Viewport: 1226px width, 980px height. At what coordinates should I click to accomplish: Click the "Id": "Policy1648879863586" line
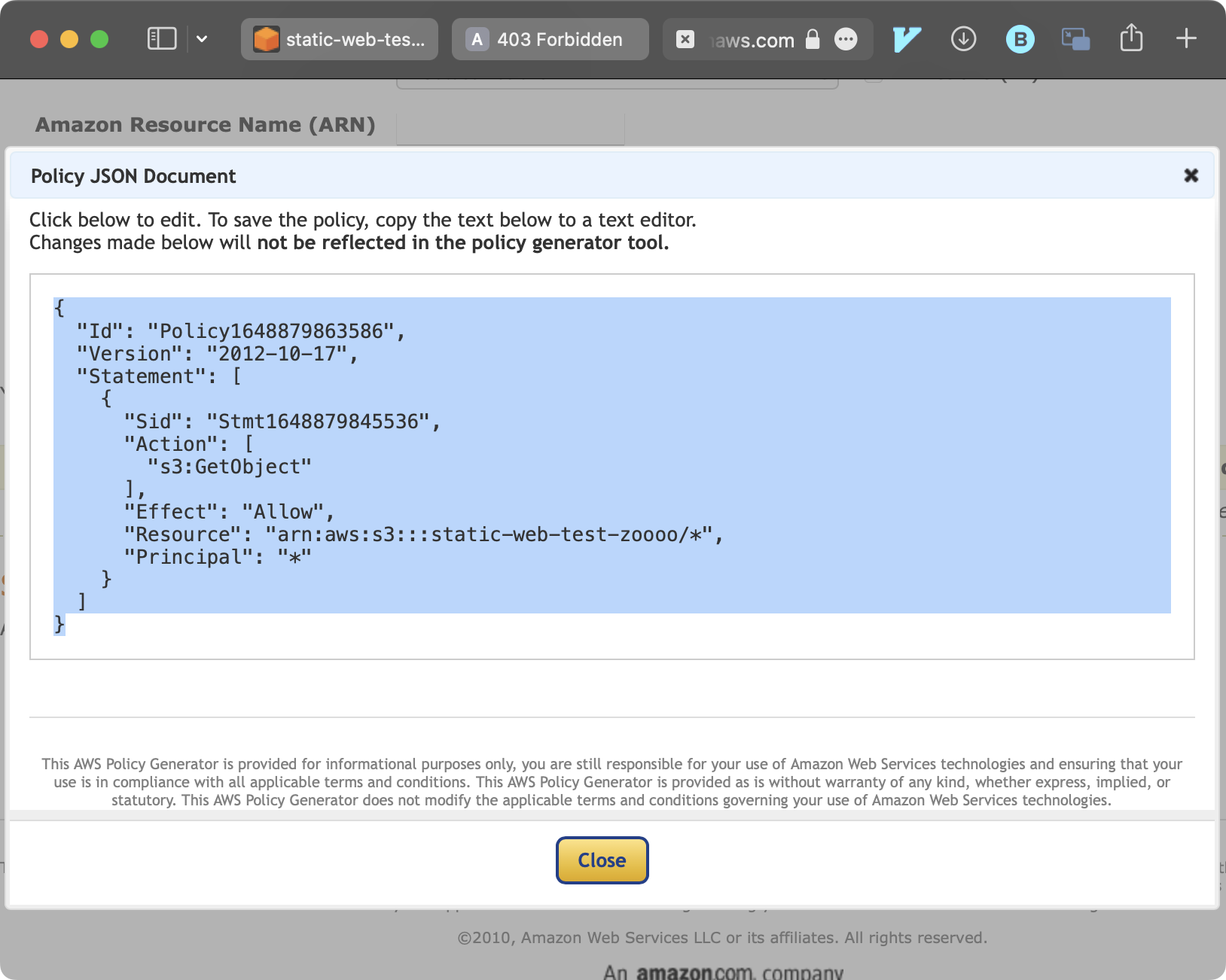click(x=241, y=331)
